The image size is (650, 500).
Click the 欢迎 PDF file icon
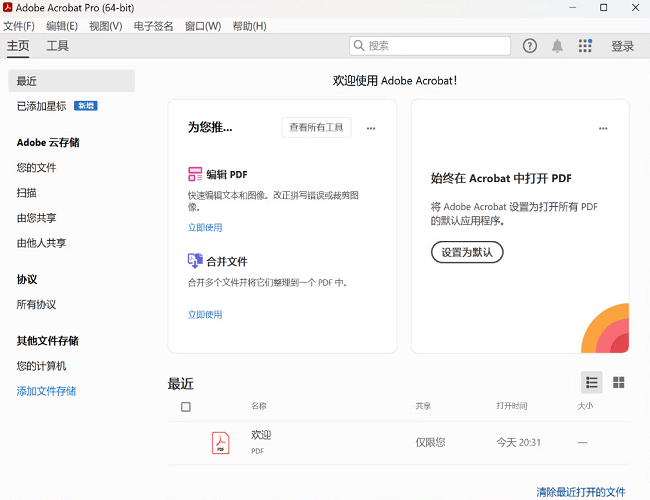pyautogui.click(x=220, y=442)
